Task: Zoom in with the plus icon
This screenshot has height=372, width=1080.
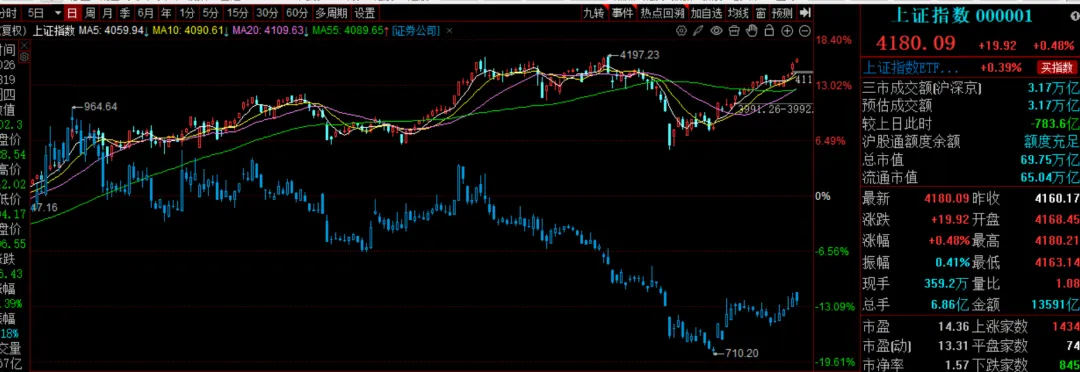Action: (x=788, y=31)
